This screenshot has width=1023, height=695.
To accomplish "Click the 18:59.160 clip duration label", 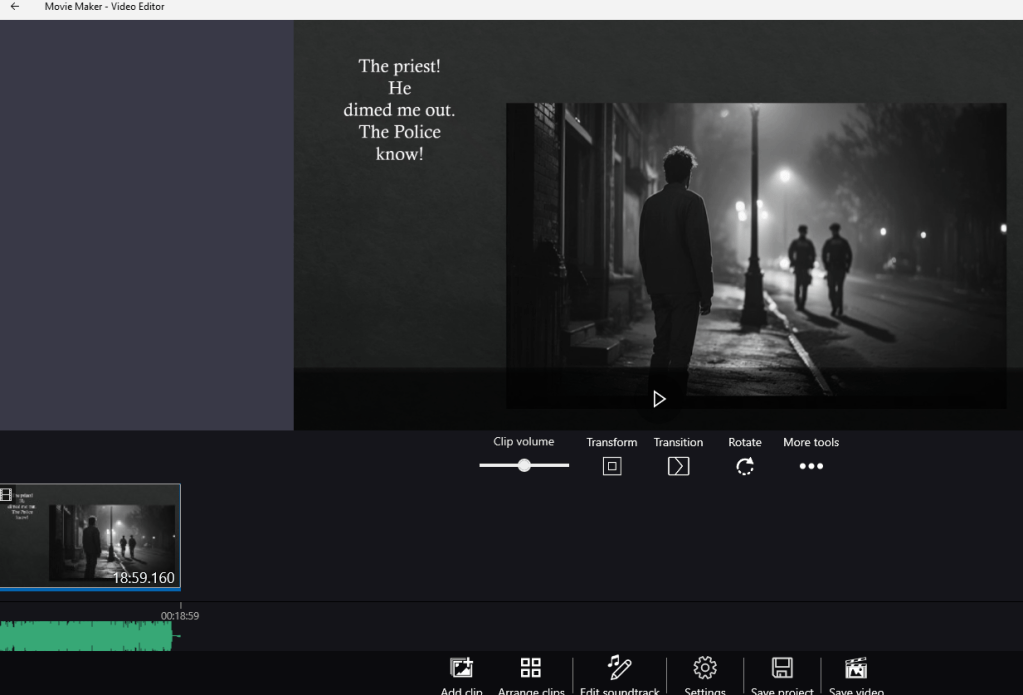I will pyautogui.click(x=143, y=578).
